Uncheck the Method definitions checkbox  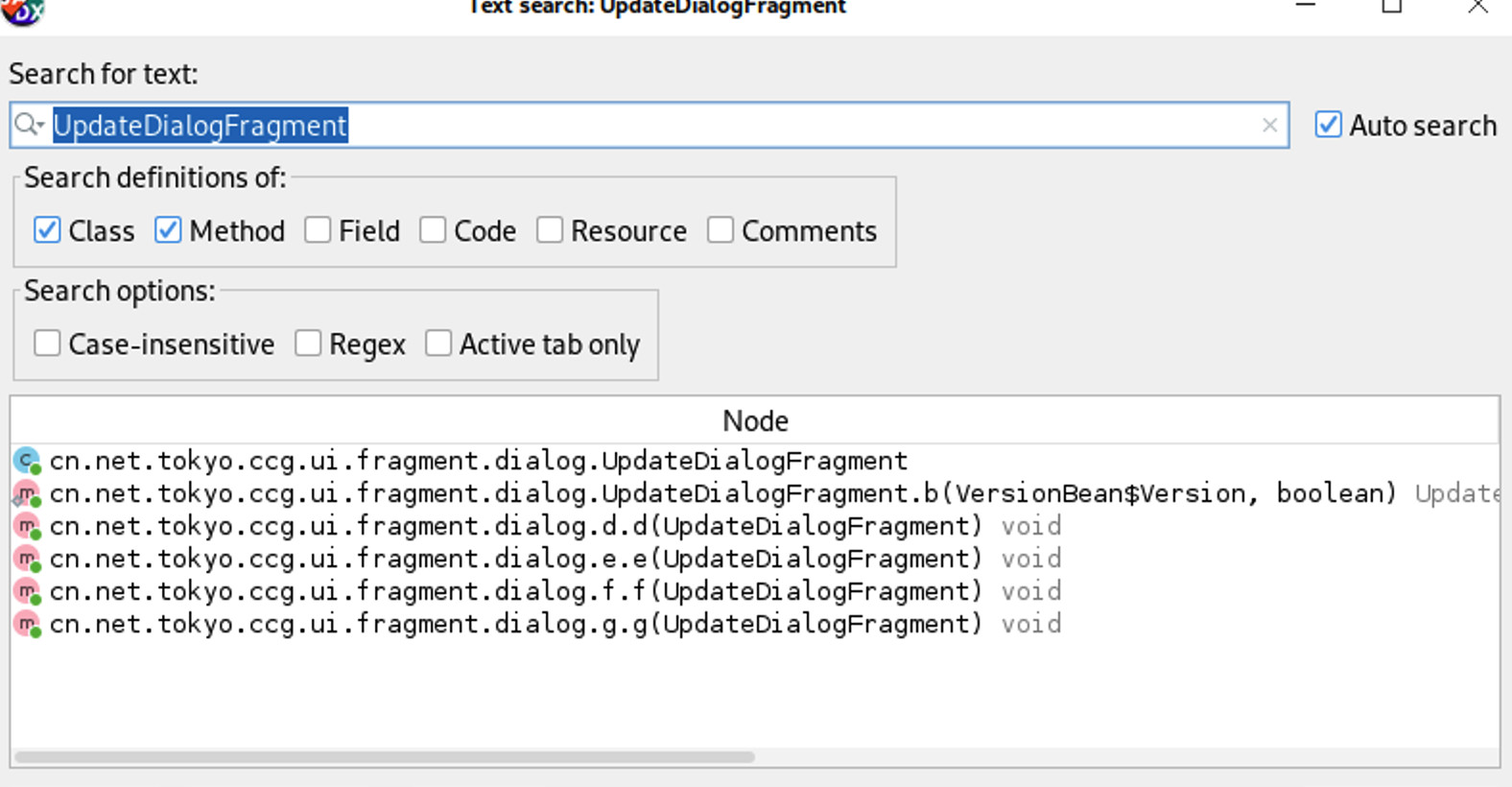(168, 231)
